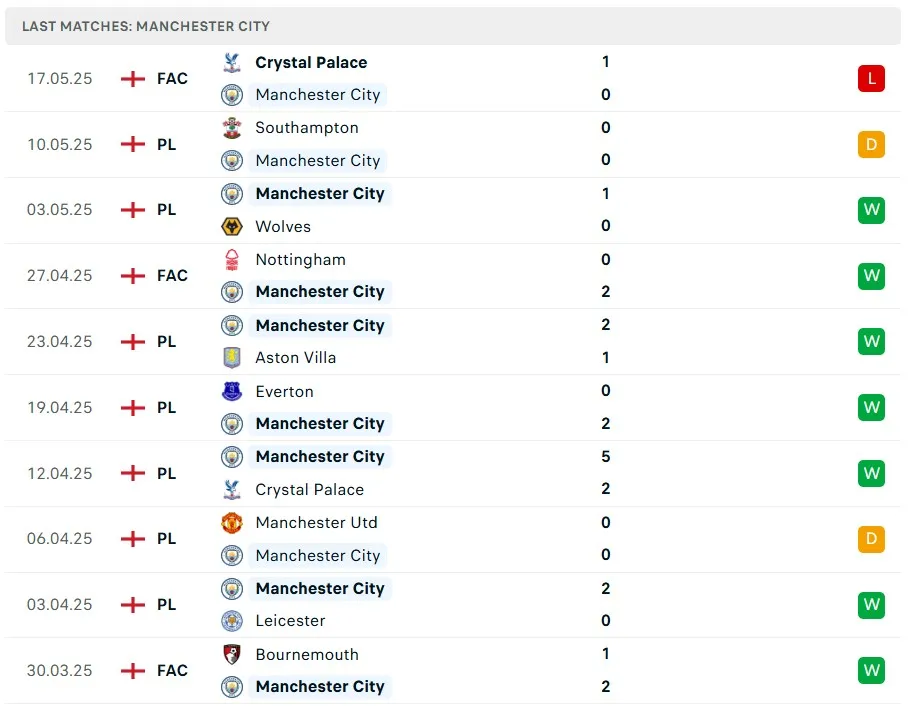This screenshot has width=909, height=706.
Task: Click the Everton club crest
Action: pyautogui.click(x=232, y=391)
